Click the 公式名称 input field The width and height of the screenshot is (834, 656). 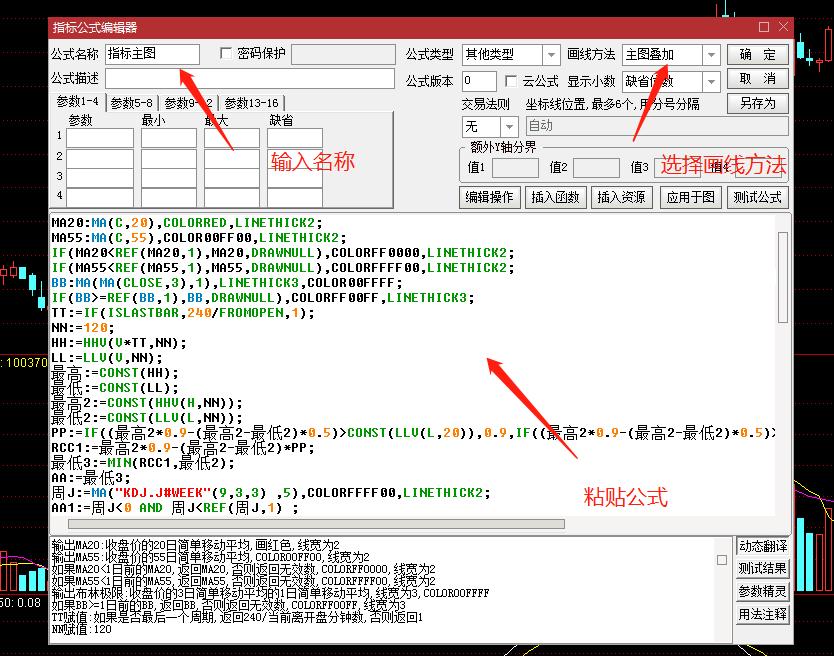click(152, 54)
